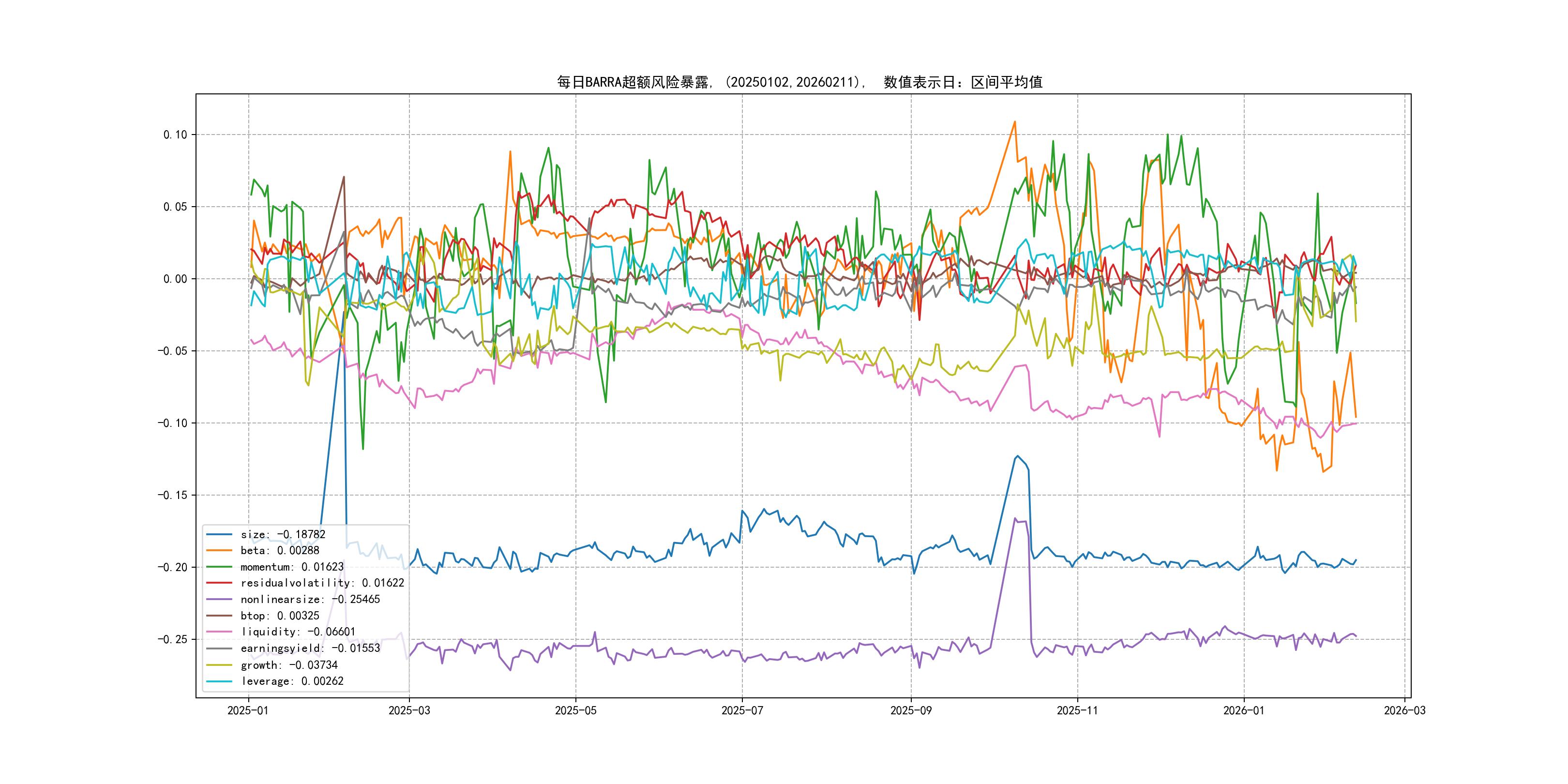Click the 2025-11 x-axis tick label
Viewport: 1568px width, 784px height.
[1077, 710]
